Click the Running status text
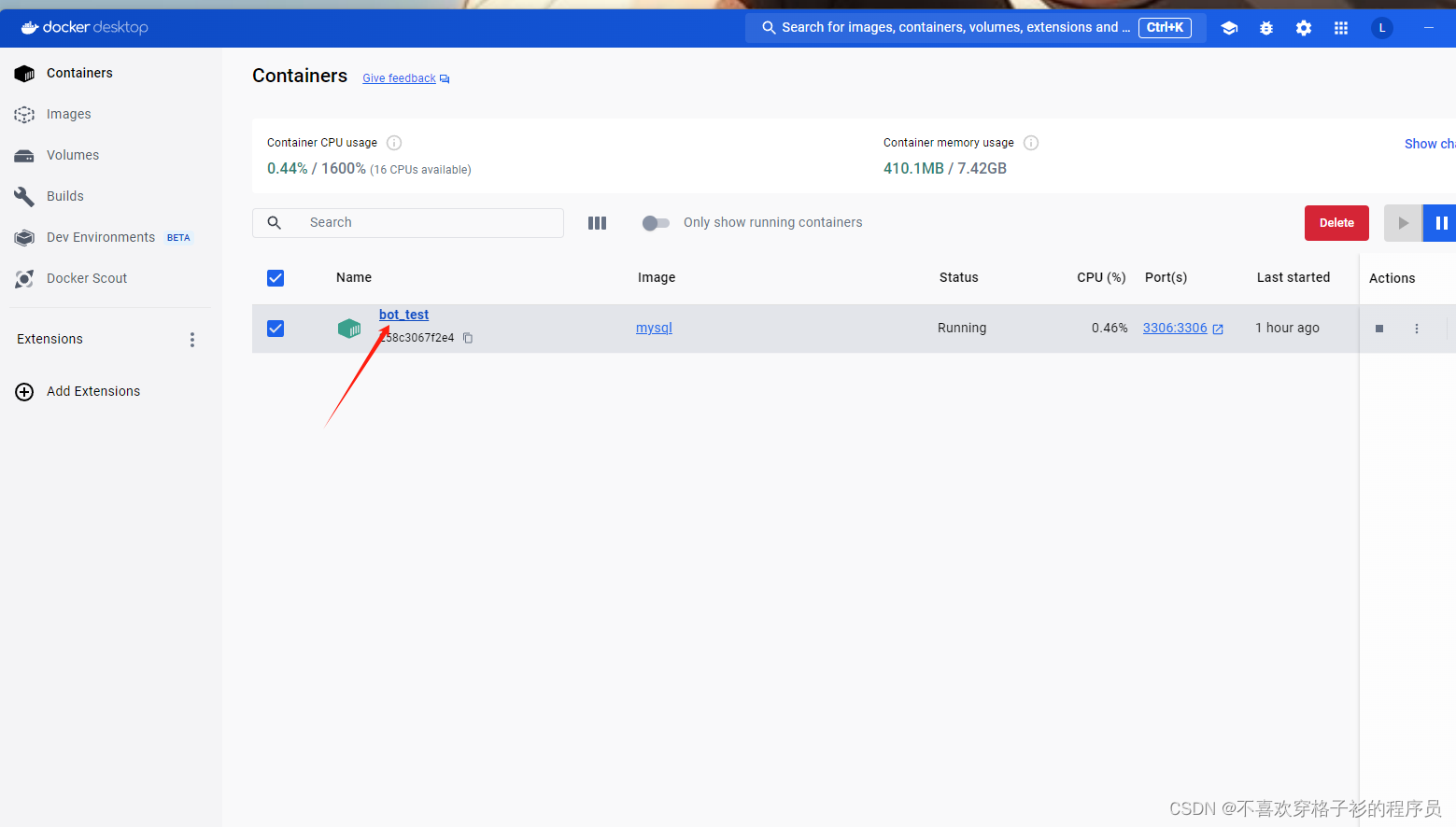The height and width of the screenshot is (827, 1456). [x=962, y=328]
